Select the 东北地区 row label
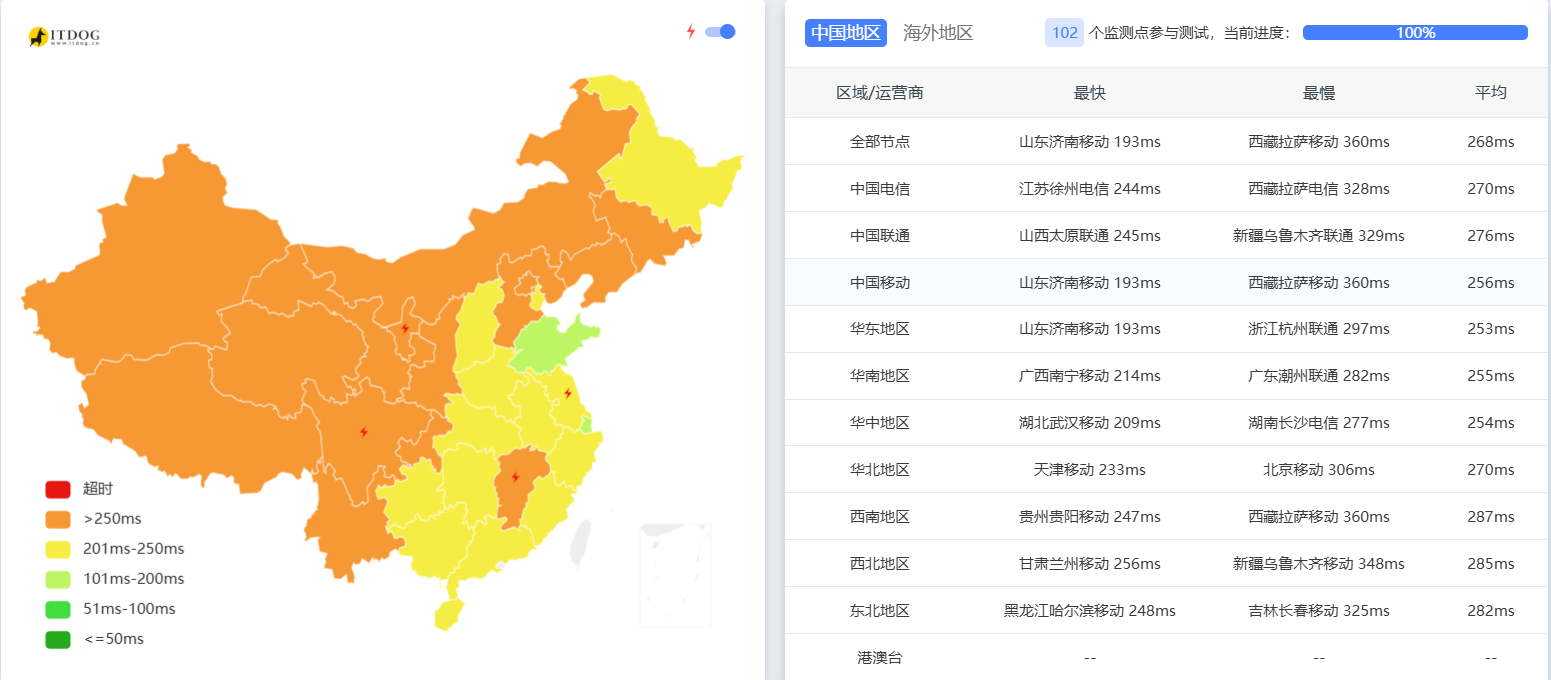The height and width of the screenshot is (680, 1551). click(880, 611)
